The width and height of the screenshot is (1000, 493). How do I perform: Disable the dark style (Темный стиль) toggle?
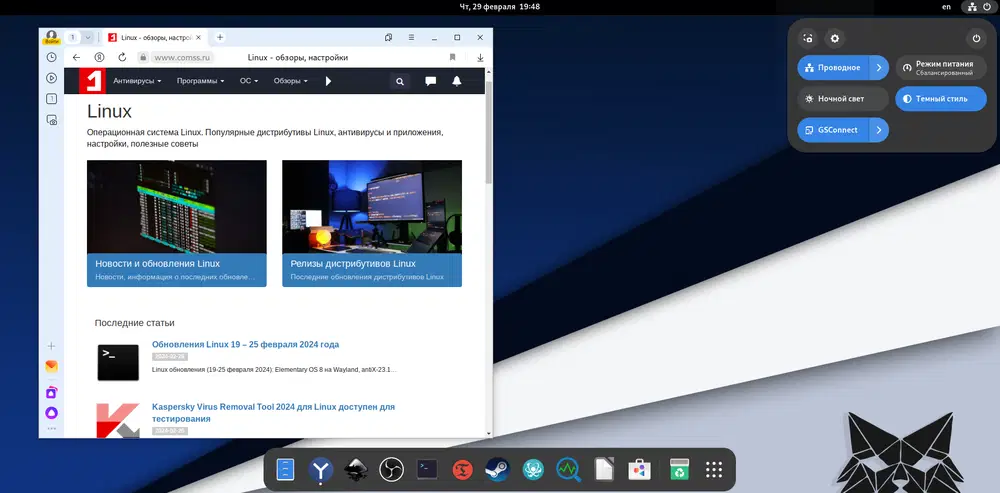941,99
